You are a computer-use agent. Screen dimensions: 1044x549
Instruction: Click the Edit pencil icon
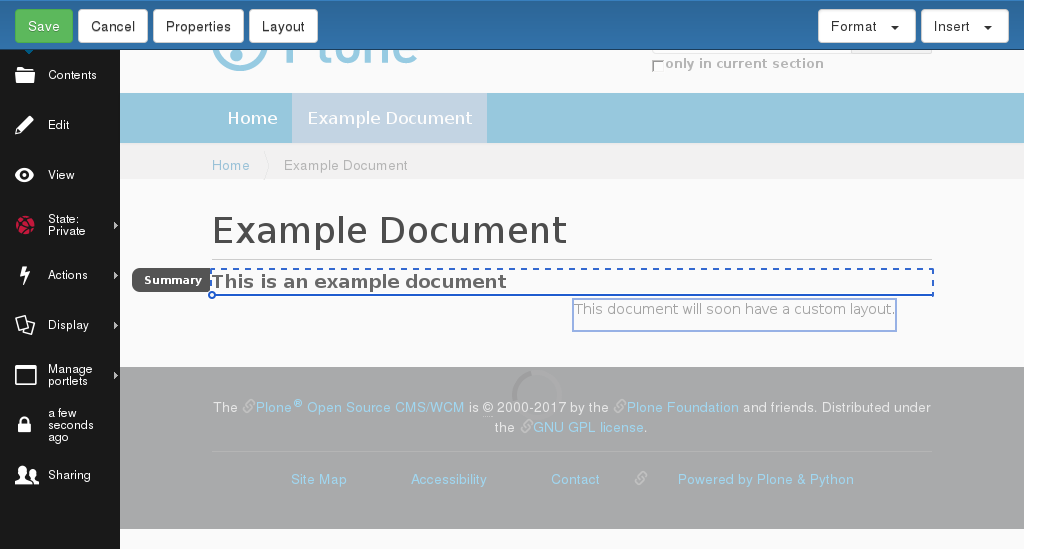tap(25, 125)
